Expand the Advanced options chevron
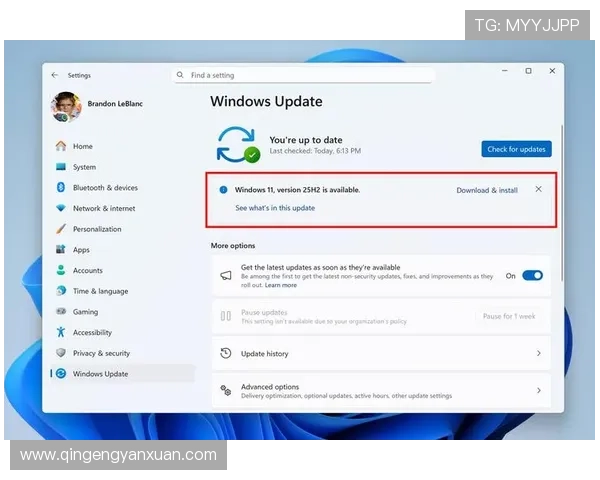This screenshot has width=600, height=480. coord(539,390)
